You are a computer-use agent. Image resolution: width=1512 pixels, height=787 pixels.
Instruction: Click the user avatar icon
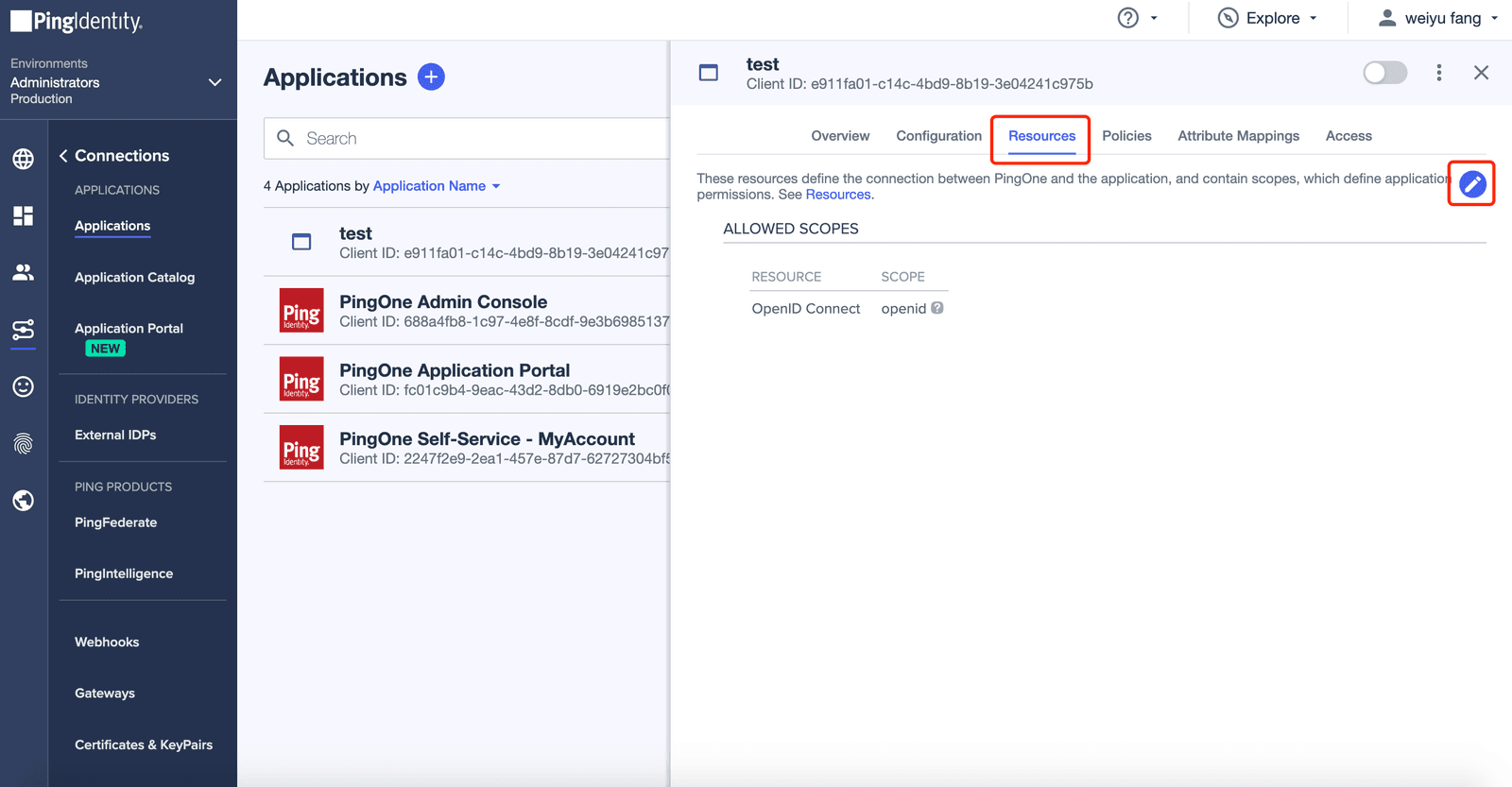tap(1387, 18)
